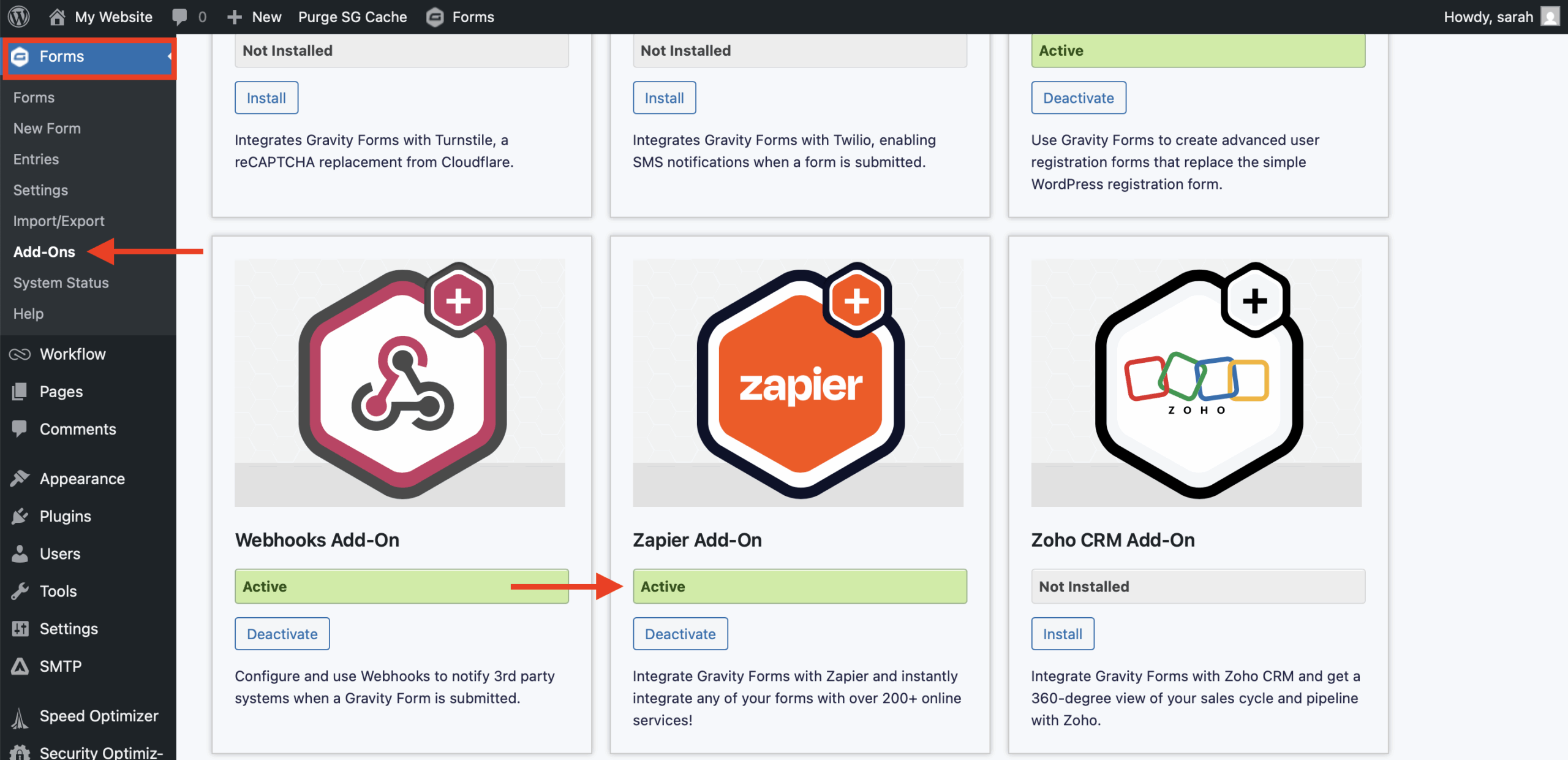Deactivate the Zapier Add-On
1568x760 pixels.
pos(680,634)
